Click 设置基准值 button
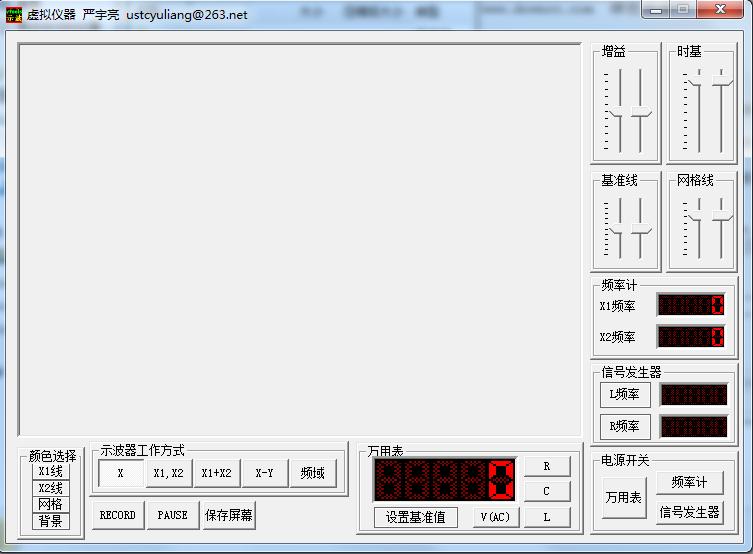This screenshot has width=753, height=554. coord(416,517)
